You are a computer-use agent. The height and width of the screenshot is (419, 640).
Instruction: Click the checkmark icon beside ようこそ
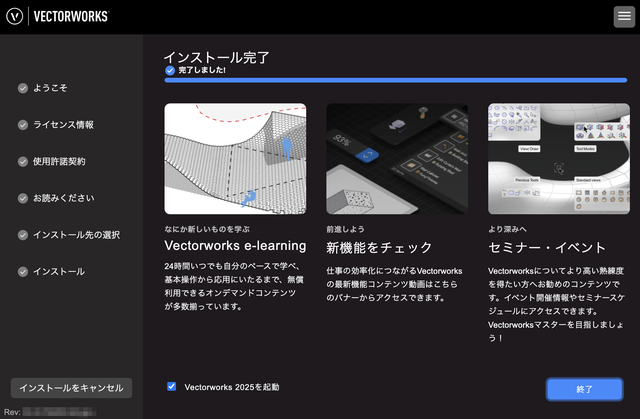pos(23,88)
